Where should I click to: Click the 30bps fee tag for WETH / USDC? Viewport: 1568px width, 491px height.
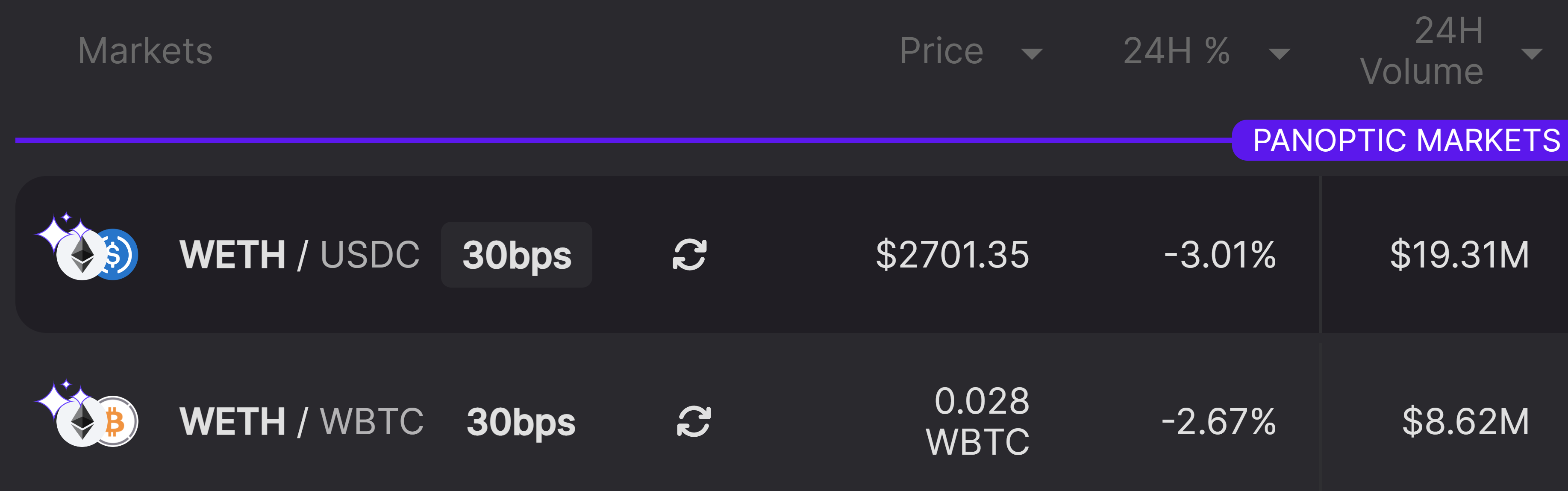point(517,255)
